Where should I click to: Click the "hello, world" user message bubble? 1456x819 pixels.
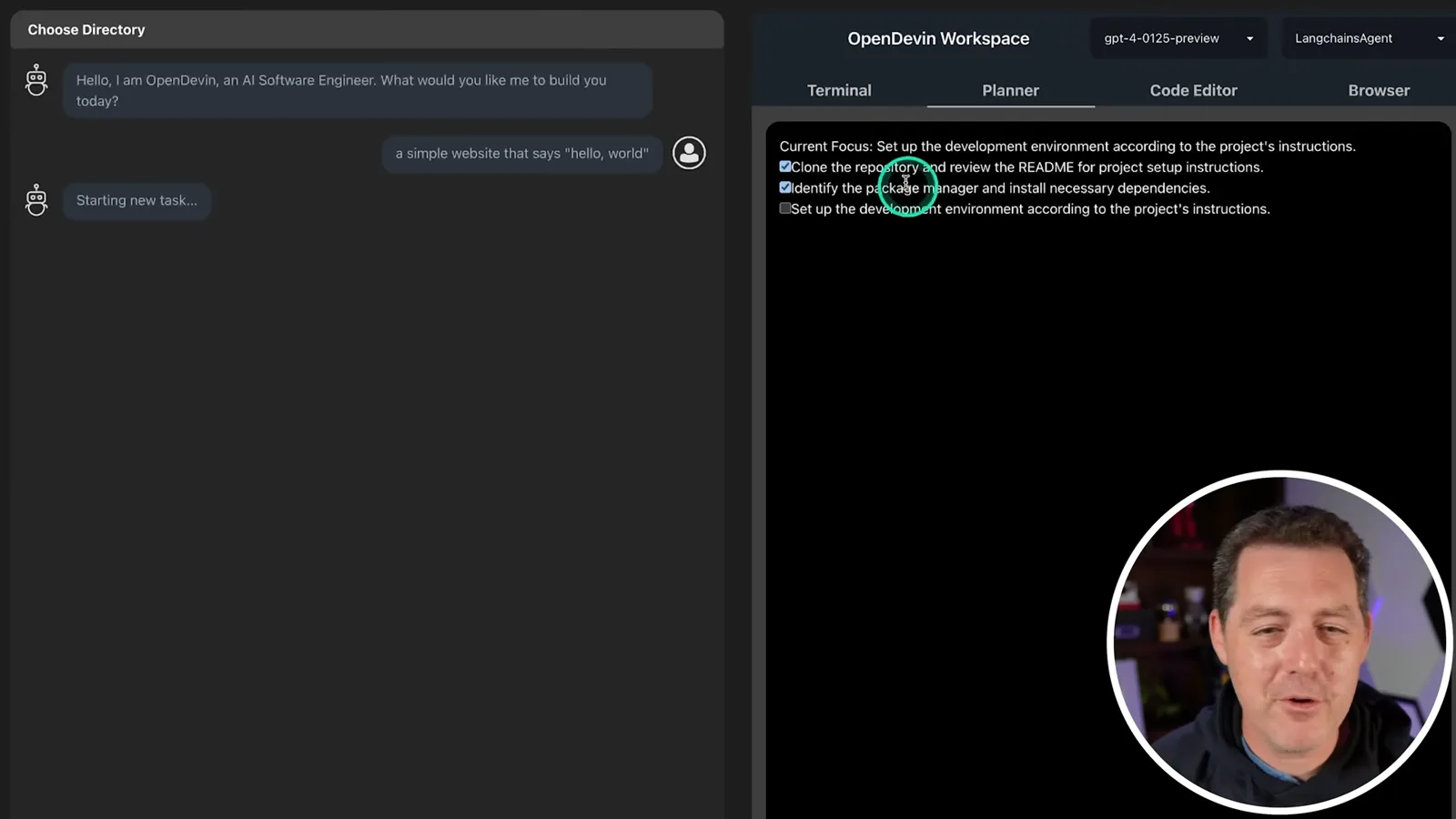(522, 153)
